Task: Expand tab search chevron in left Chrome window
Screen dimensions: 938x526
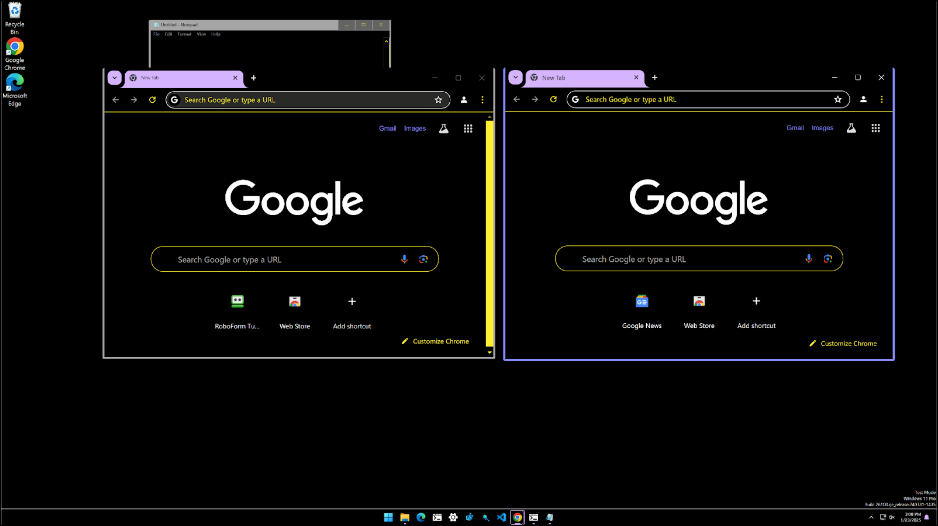Action: click(x=114, y=77)
